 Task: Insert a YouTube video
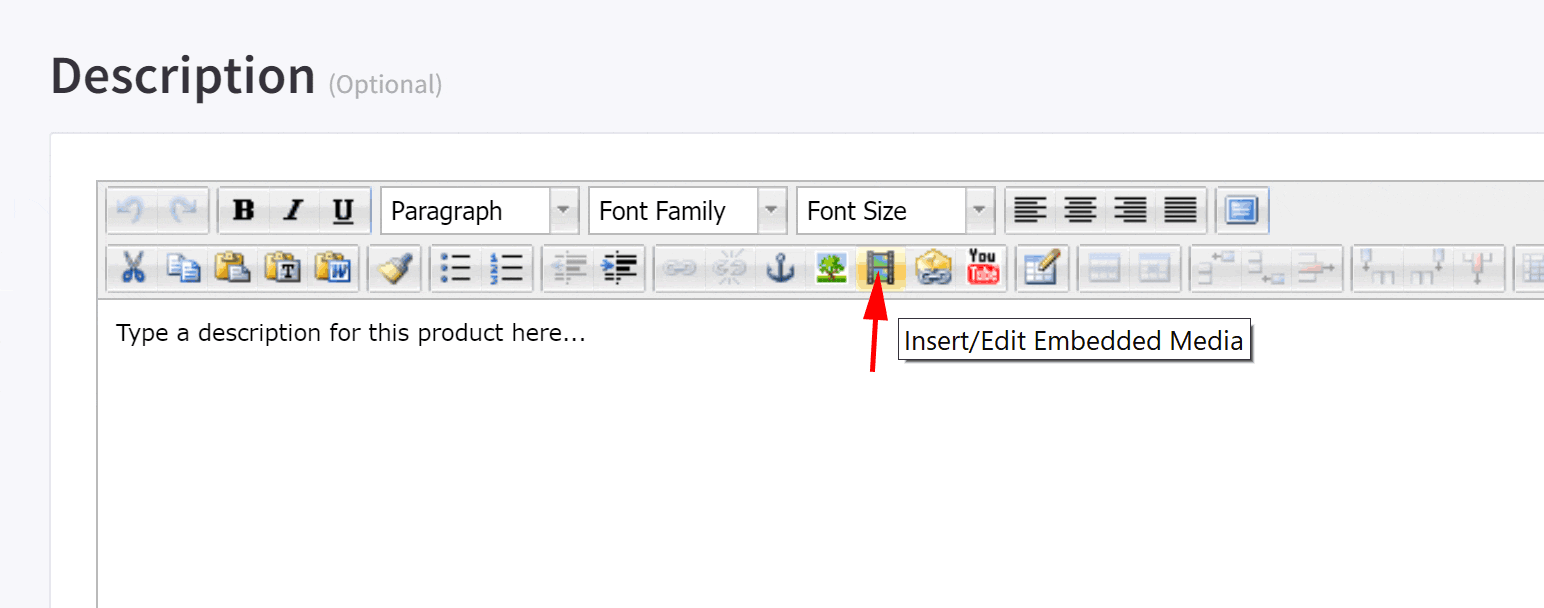[982, 268]
